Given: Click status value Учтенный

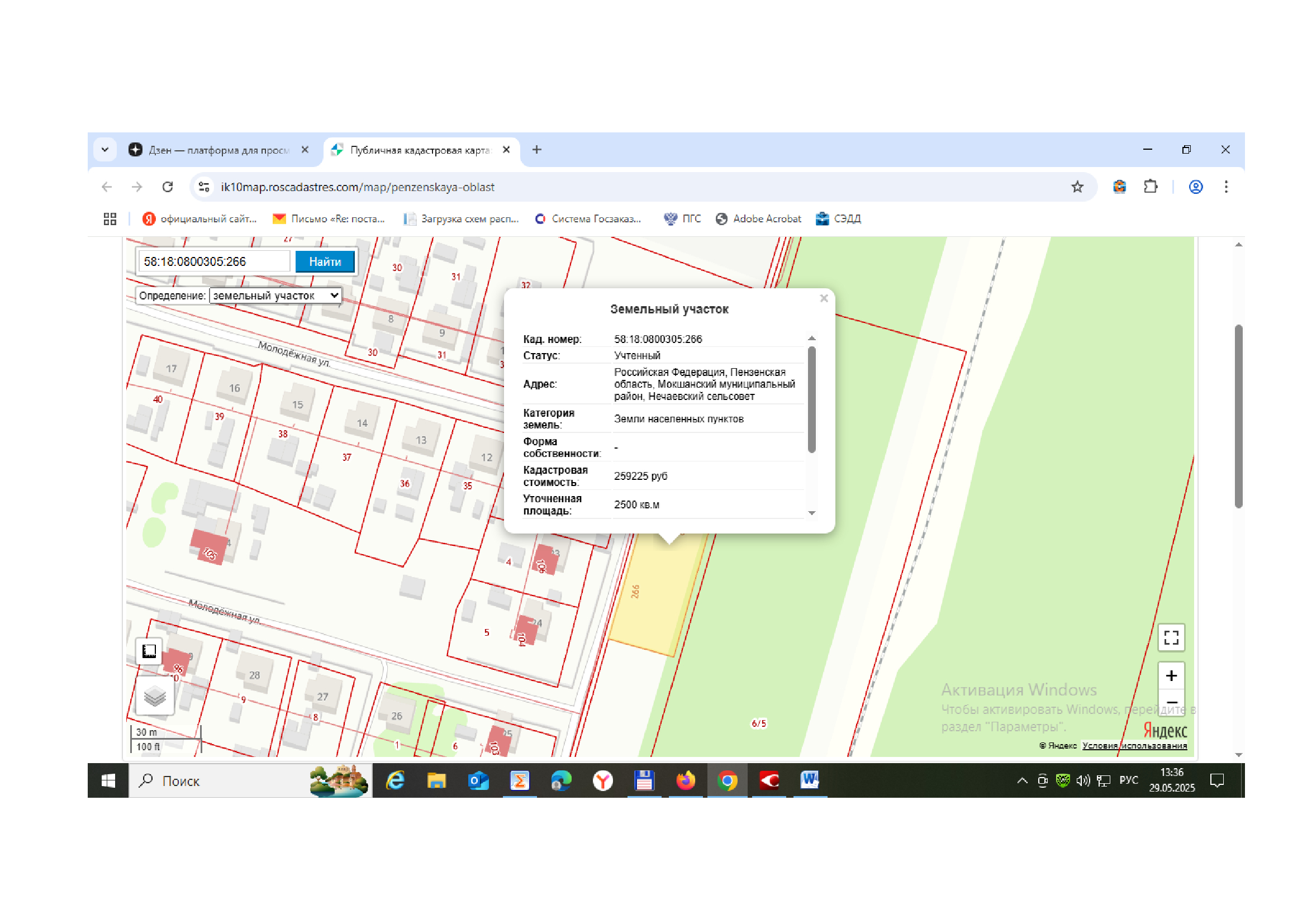Looking at the screenshot, I should pos(637,356).
